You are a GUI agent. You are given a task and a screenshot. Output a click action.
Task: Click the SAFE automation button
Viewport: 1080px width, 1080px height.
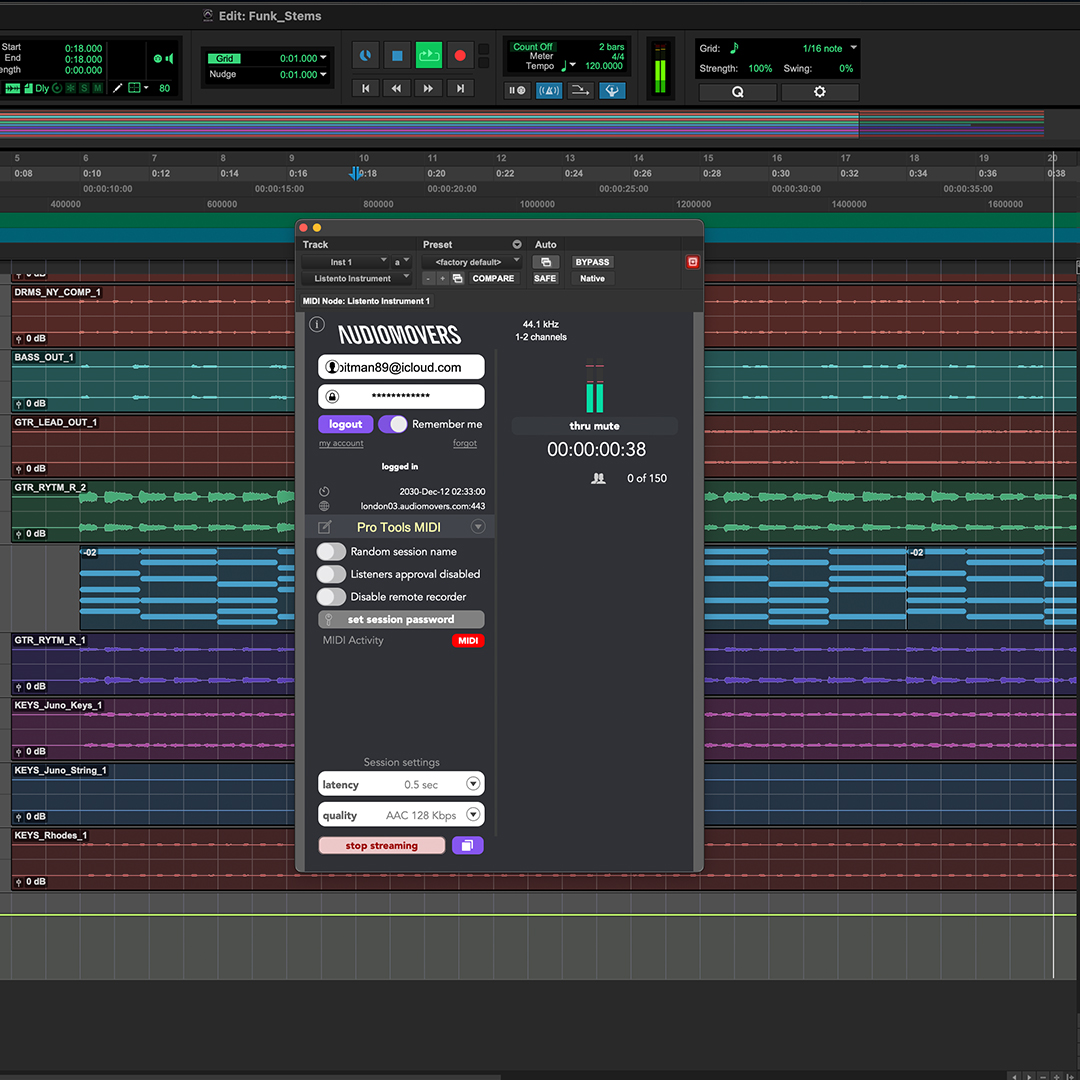[x=545, y=279]
